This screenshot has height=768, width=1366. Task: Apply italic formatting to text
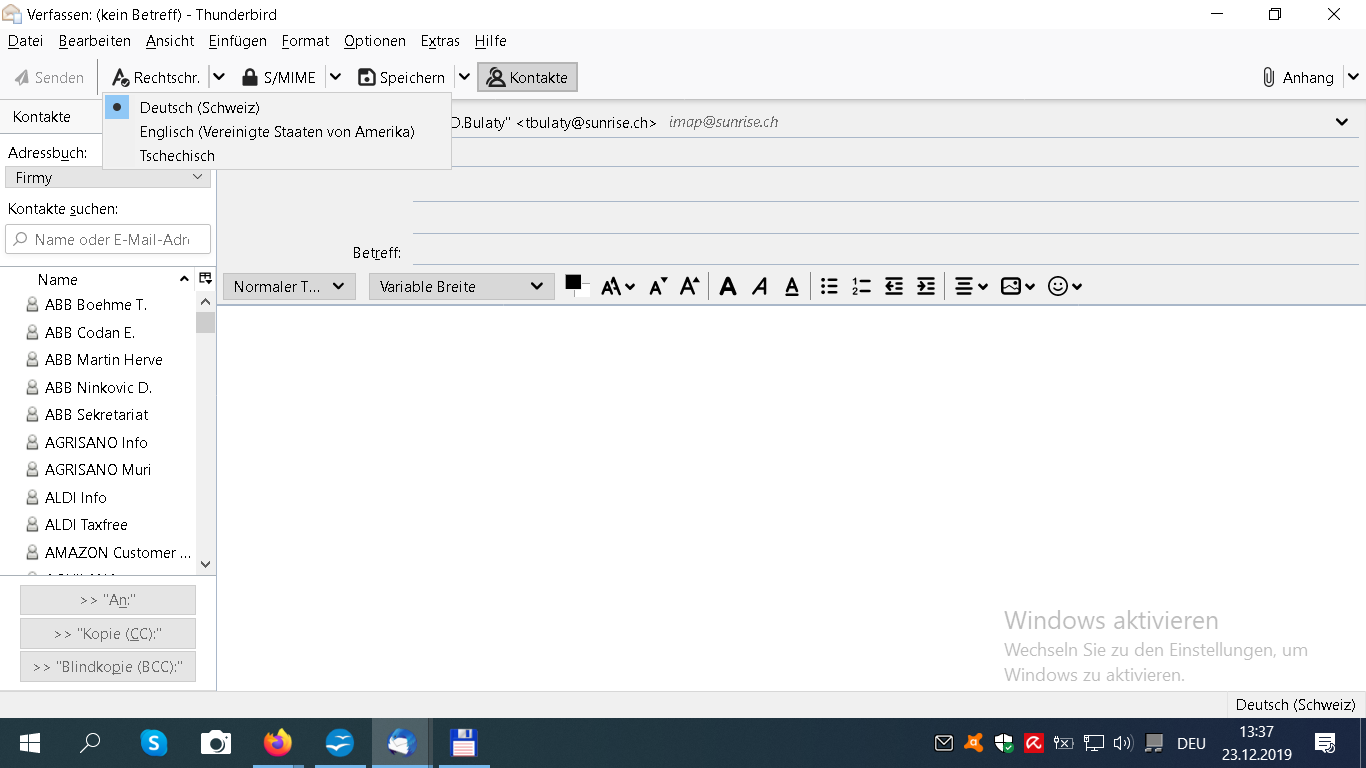(760, 287)
